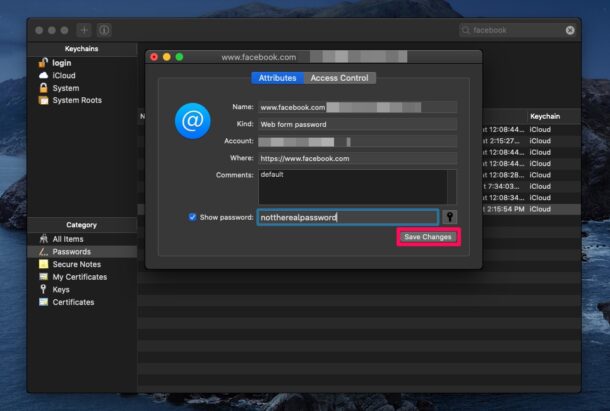The height and width of the screenshot is (411, 610).
Task: Click the blue @ item icon
Action: coord(193,121)
